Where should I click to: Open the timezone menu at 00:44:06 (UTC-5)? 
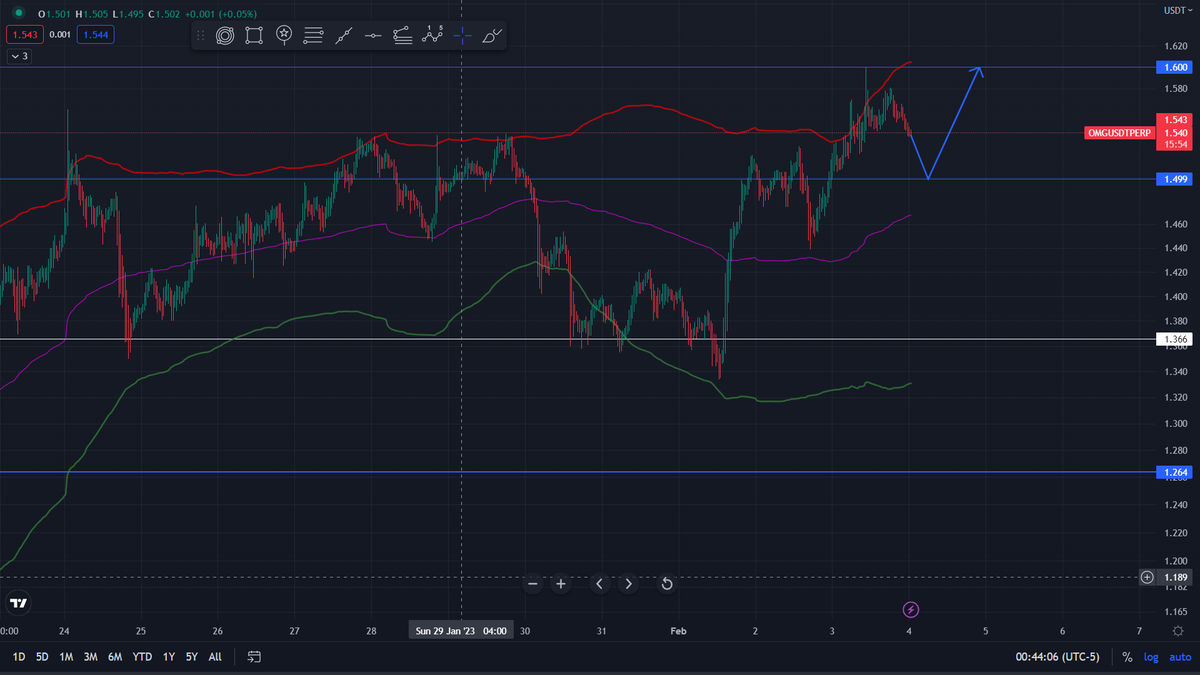pyautogui.click(x=1057, y=657)
